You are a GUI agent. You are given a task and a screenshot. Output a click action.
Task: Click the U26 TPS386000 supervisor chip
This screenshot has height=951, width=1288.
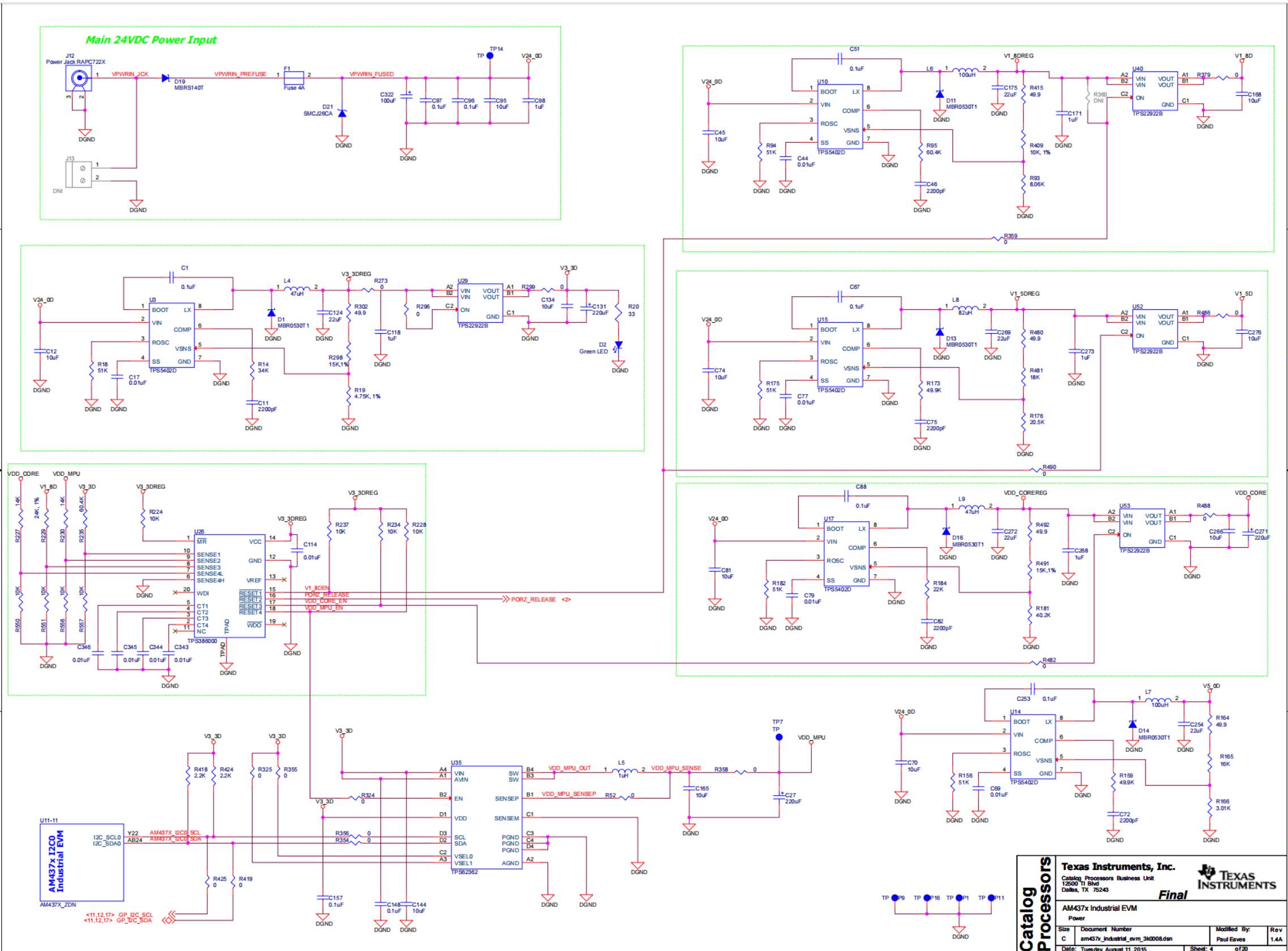coord(230,586)
